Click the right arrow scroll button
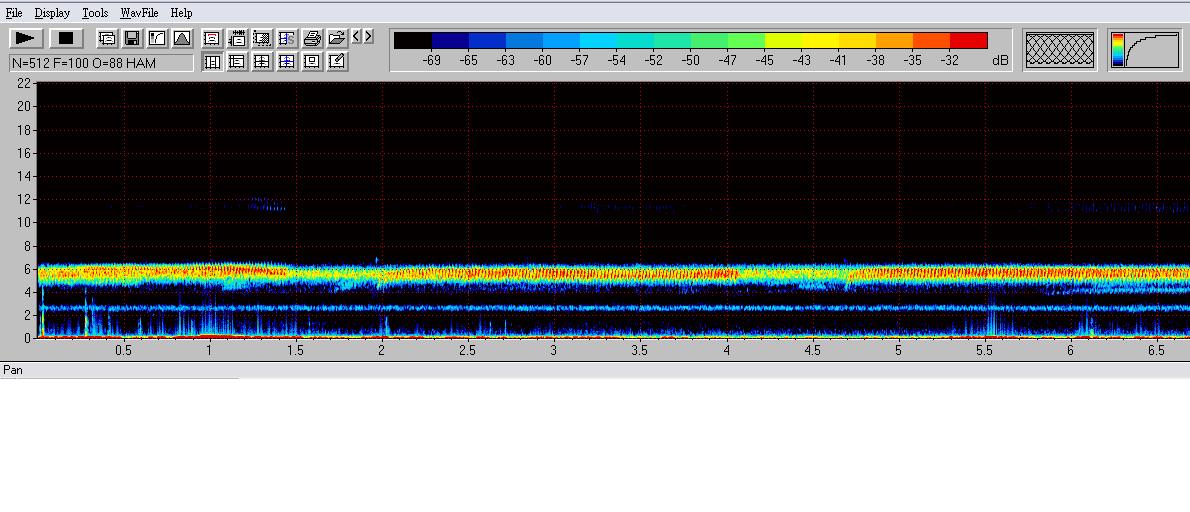This screenshot has height=512, width=1190. pos(368,37)
